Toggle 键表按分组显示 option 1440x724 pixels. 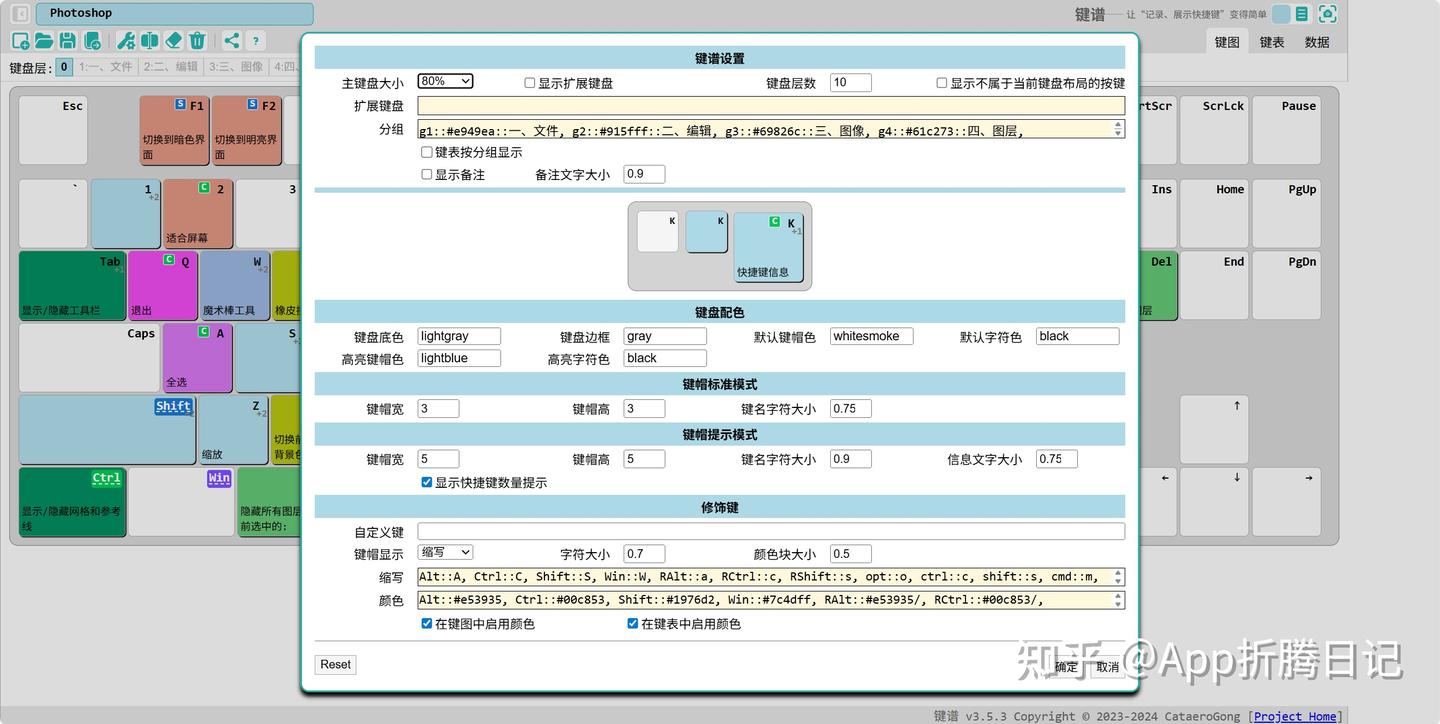click(x=426, y=151)
